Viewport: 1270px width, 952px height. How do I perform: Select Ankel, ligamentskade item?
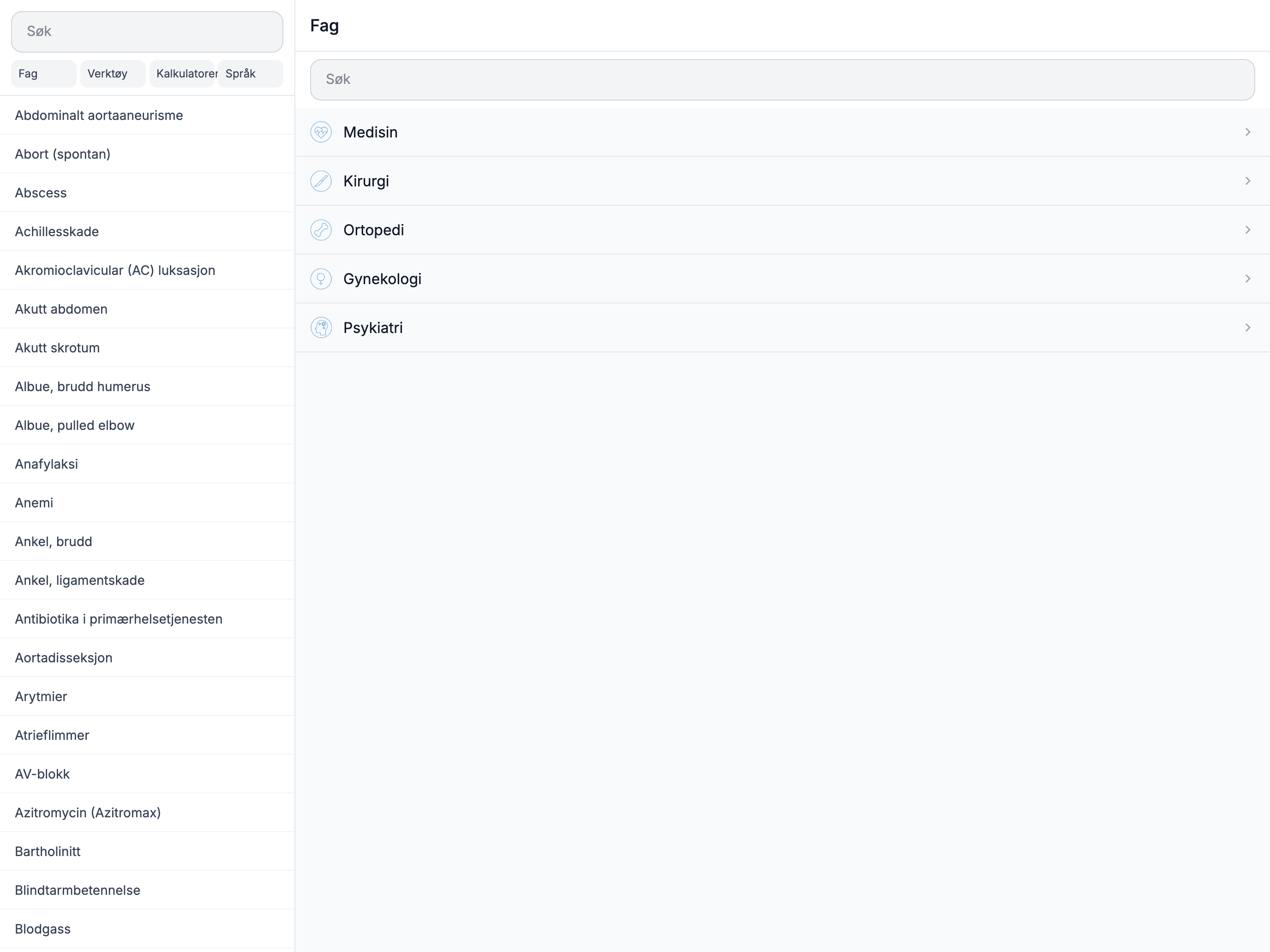click(x=147, y=580)
